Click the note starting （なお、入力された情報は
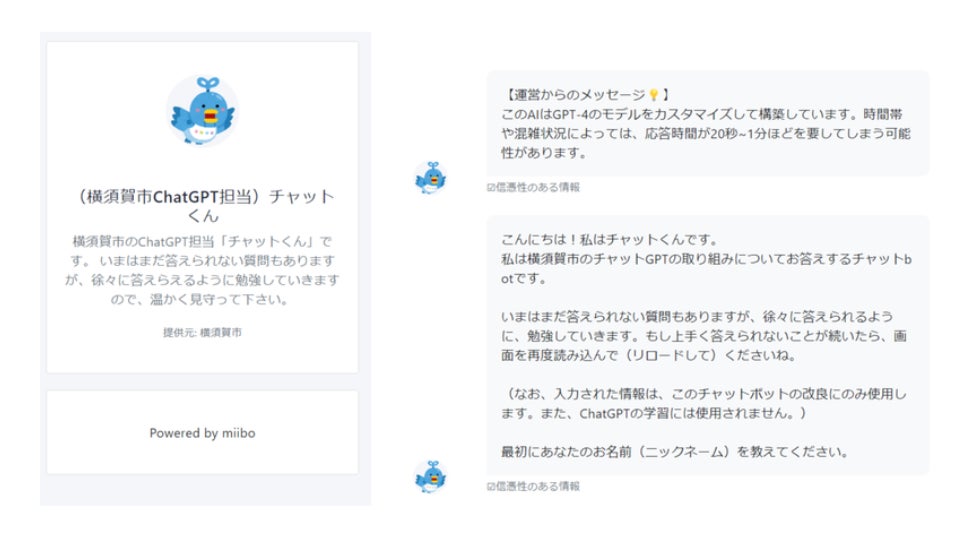 pyautogui.click(x=704, y=403)
